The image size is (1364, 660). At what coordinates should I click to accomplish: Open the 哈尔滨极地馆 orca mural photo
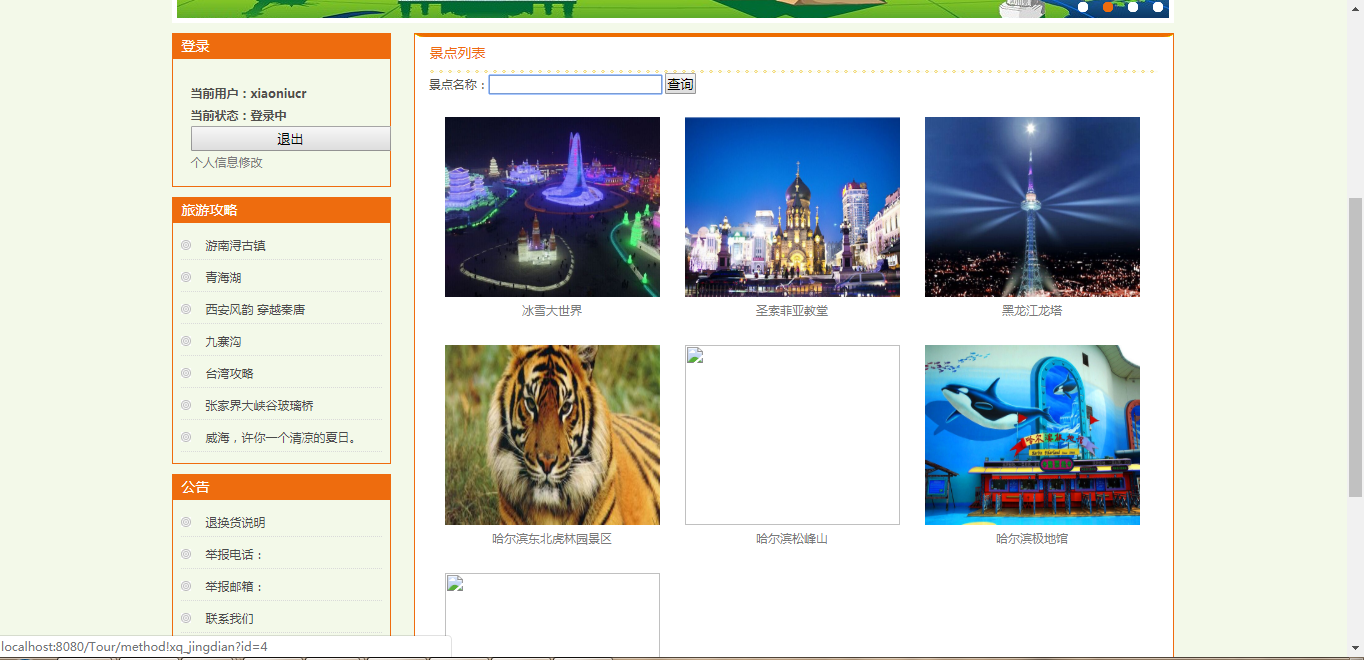pos(1032,435)
